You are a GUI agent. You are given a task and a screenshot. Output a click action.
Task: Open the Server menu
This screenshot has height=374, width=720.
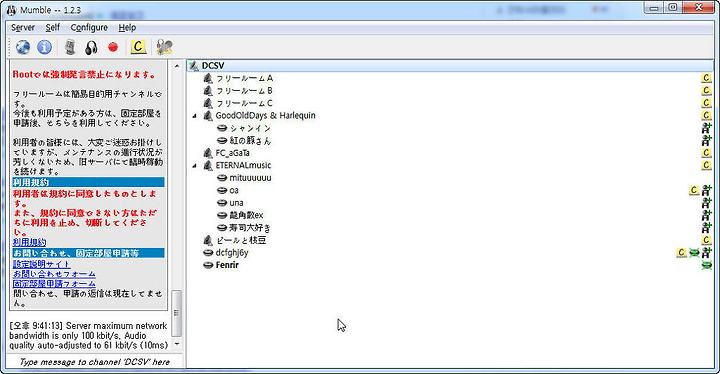pyautogui.click(x=23, y=28)
